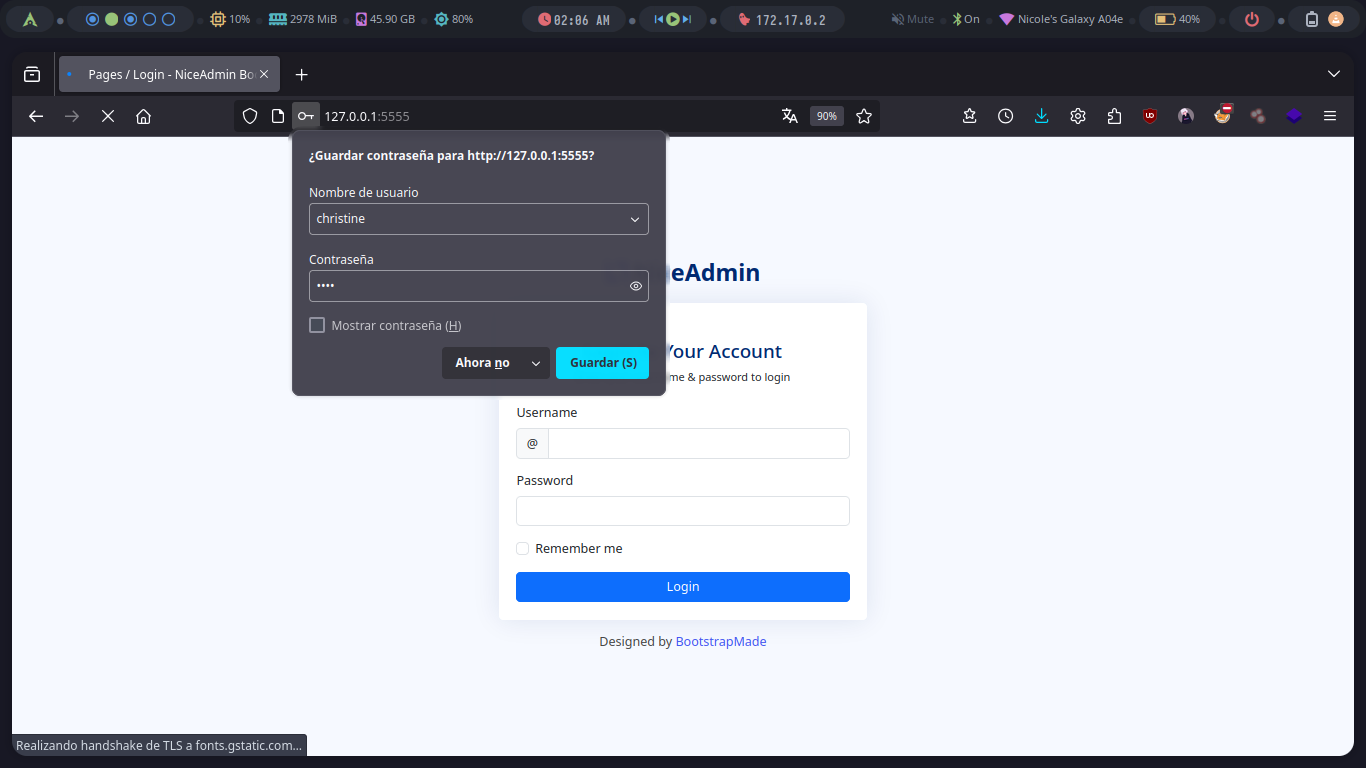Open the hamburger application menu
This screenshot has height=768, width=1366.
click(1330, 116)
